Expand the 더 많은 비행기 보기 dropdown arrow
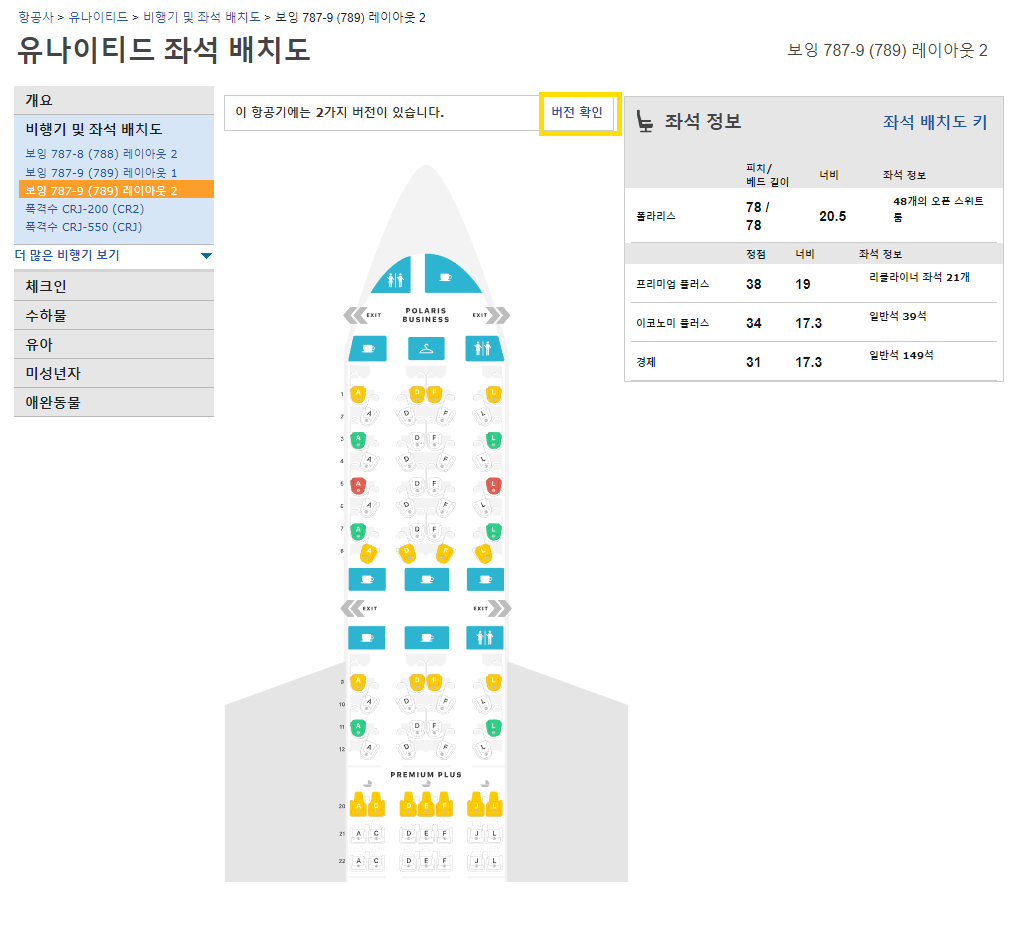This screenshot has height=926, width=1022. tap(207, 255)
